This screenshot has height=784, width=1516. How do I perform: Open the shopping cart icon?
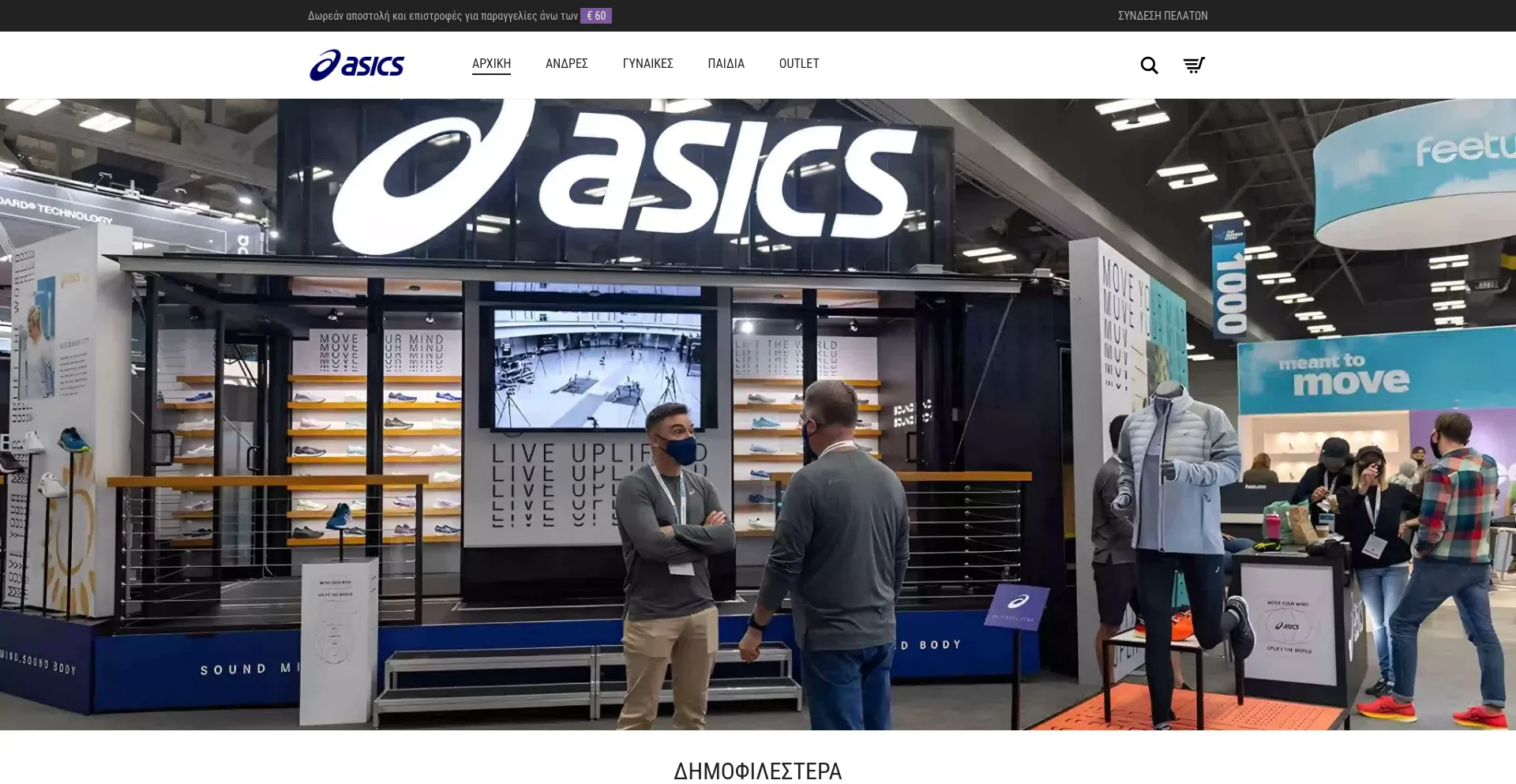pos(1194,65)
